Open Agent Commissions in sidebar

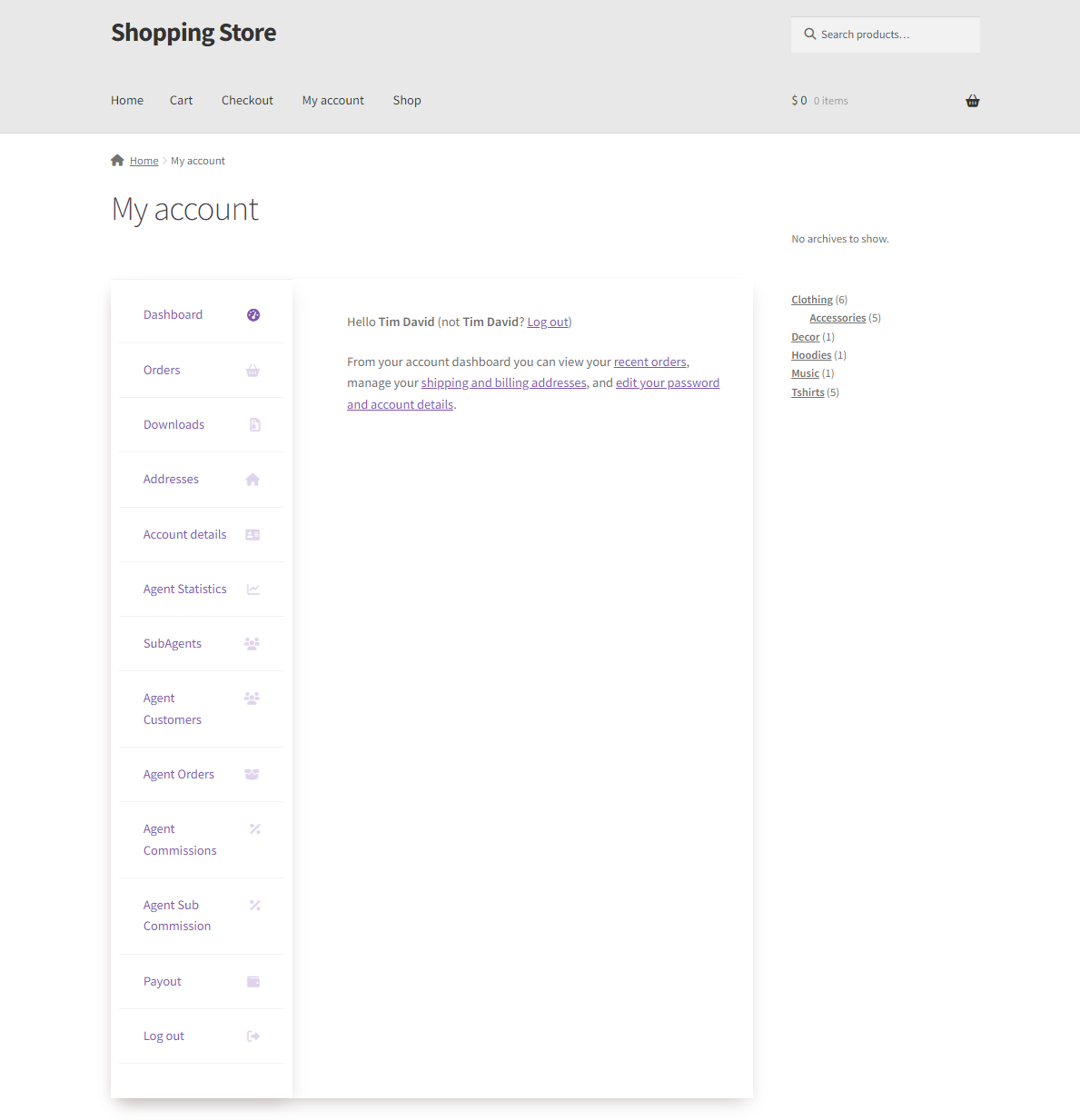(202, 840)
